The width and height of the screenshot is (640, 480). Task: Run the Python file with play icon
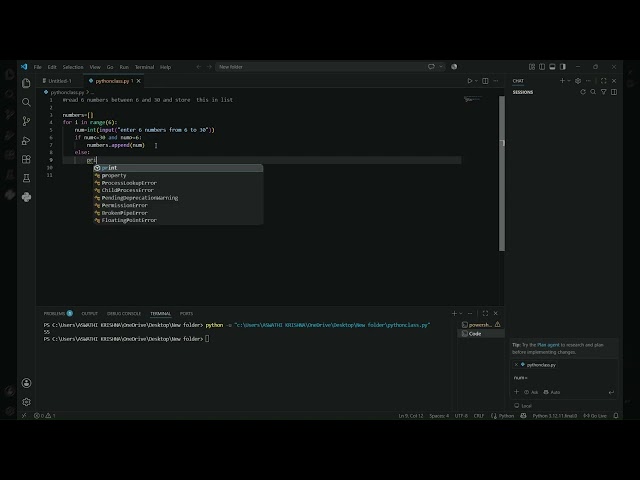[470, 81]
